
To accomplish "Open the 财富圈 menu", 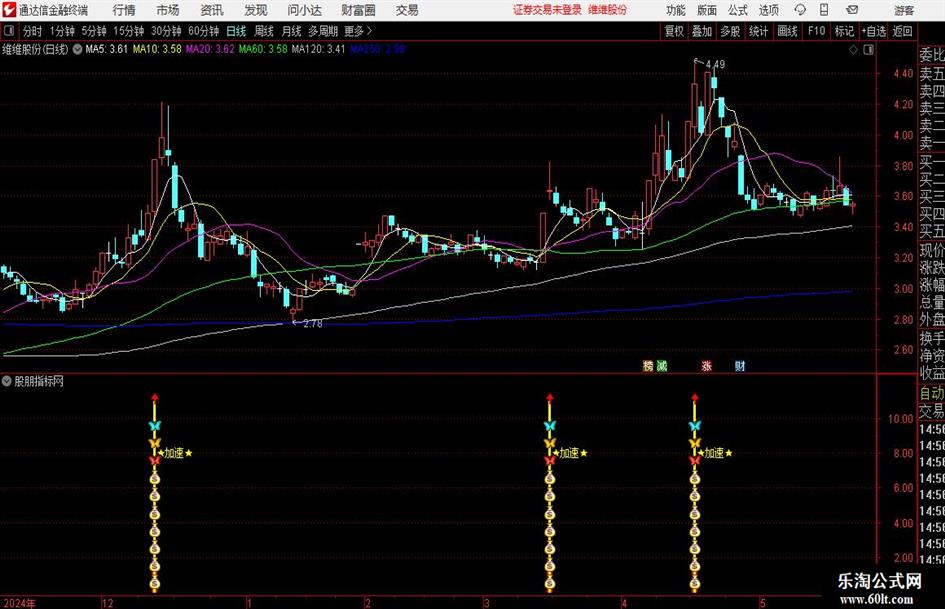I will 358,10.
